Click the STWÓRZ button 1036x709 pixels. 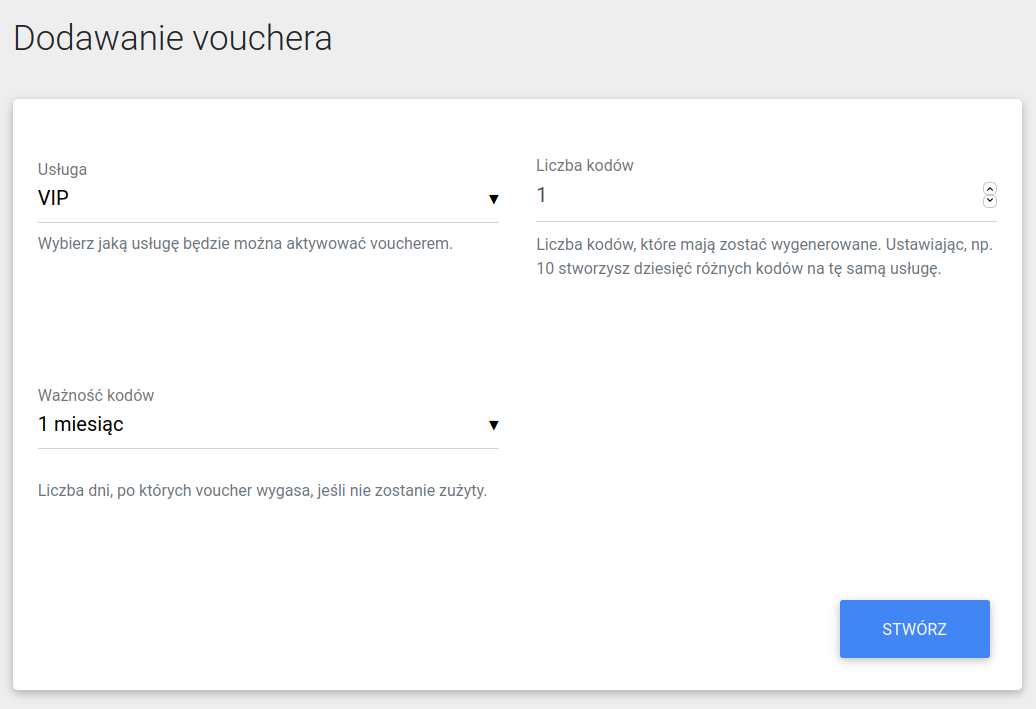[914, 629]
